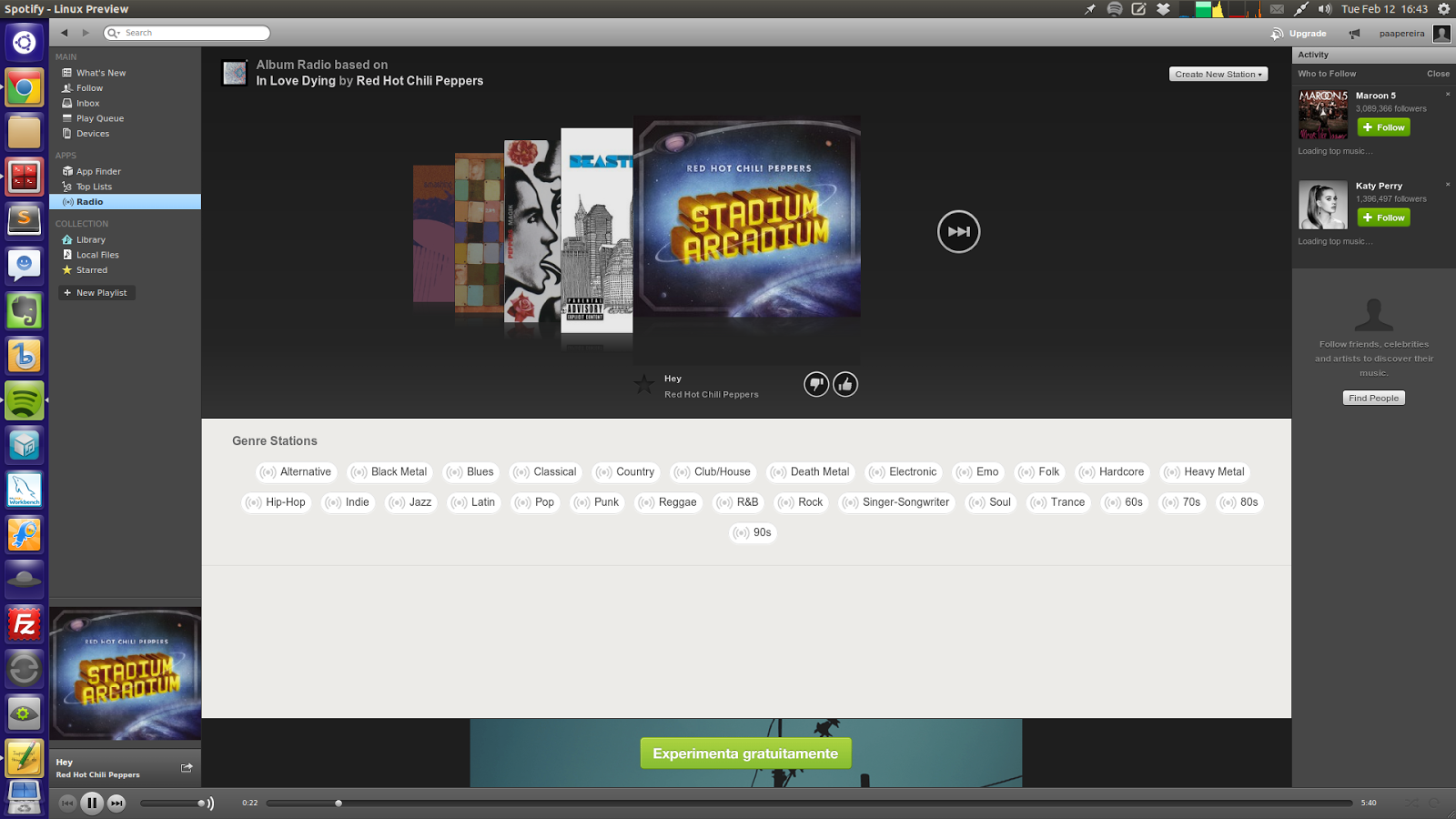Start the Blues genre station

point(470,472)
